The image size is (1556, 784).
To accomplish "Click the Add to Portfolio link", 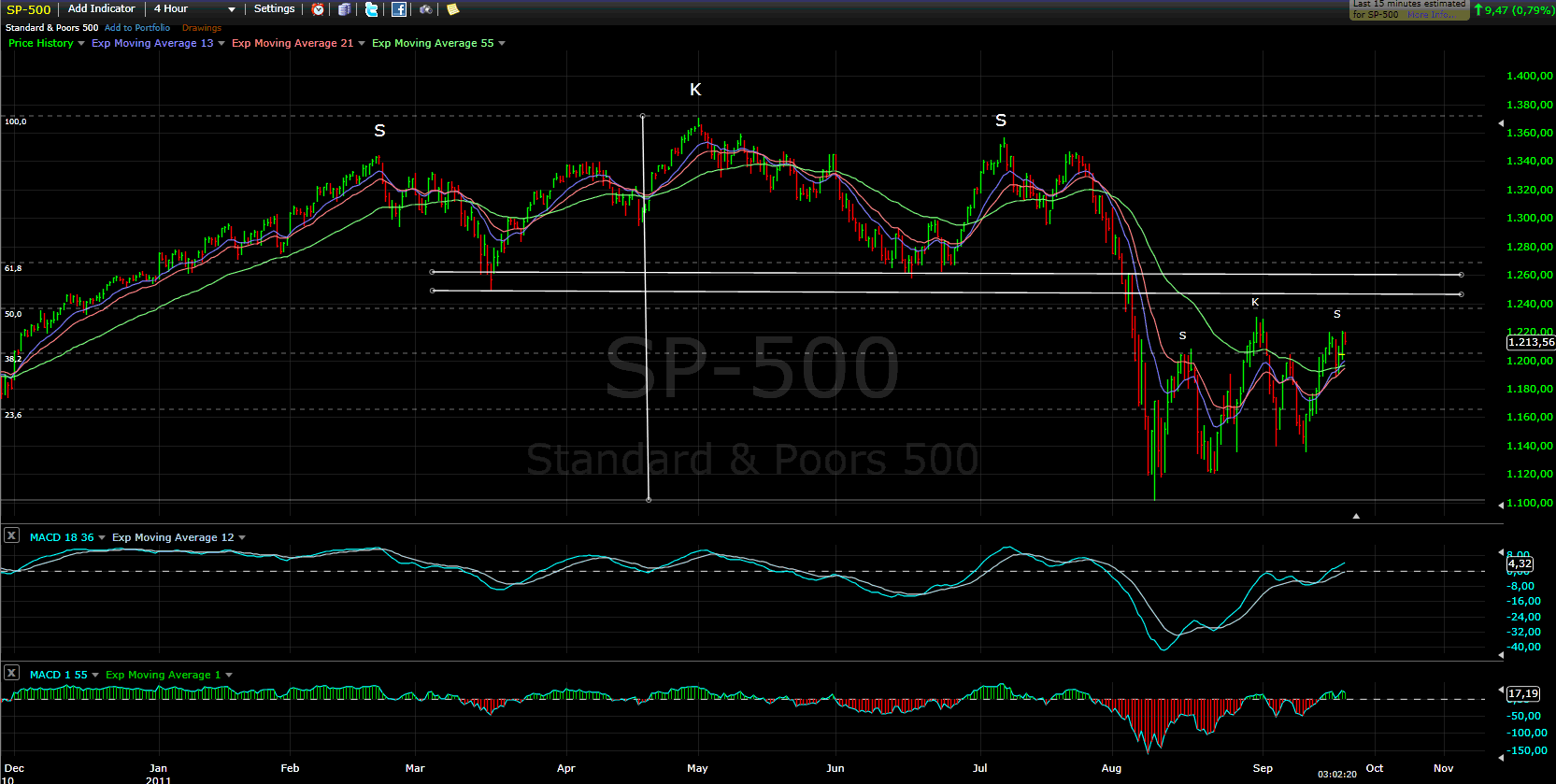I will pos(137,28).
